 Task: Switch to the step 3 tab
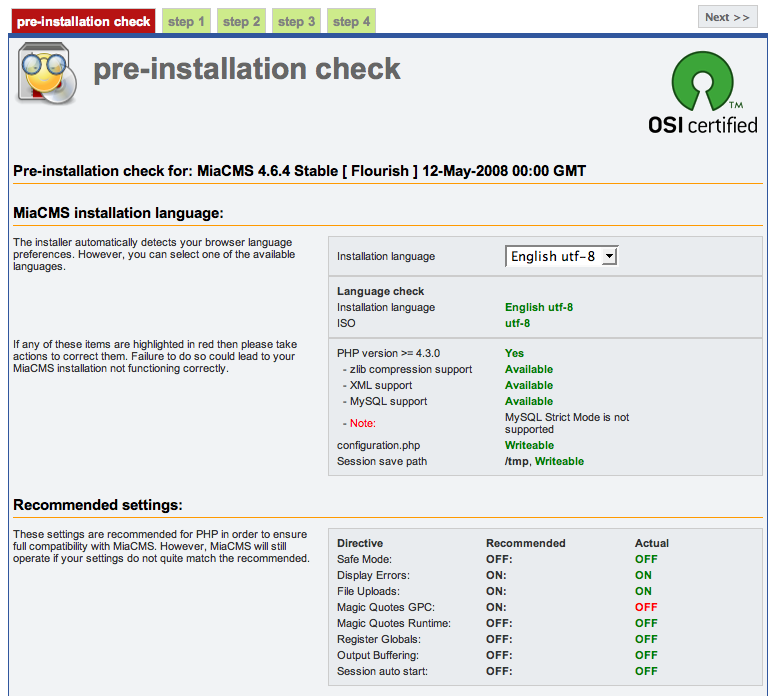(296, 21)
